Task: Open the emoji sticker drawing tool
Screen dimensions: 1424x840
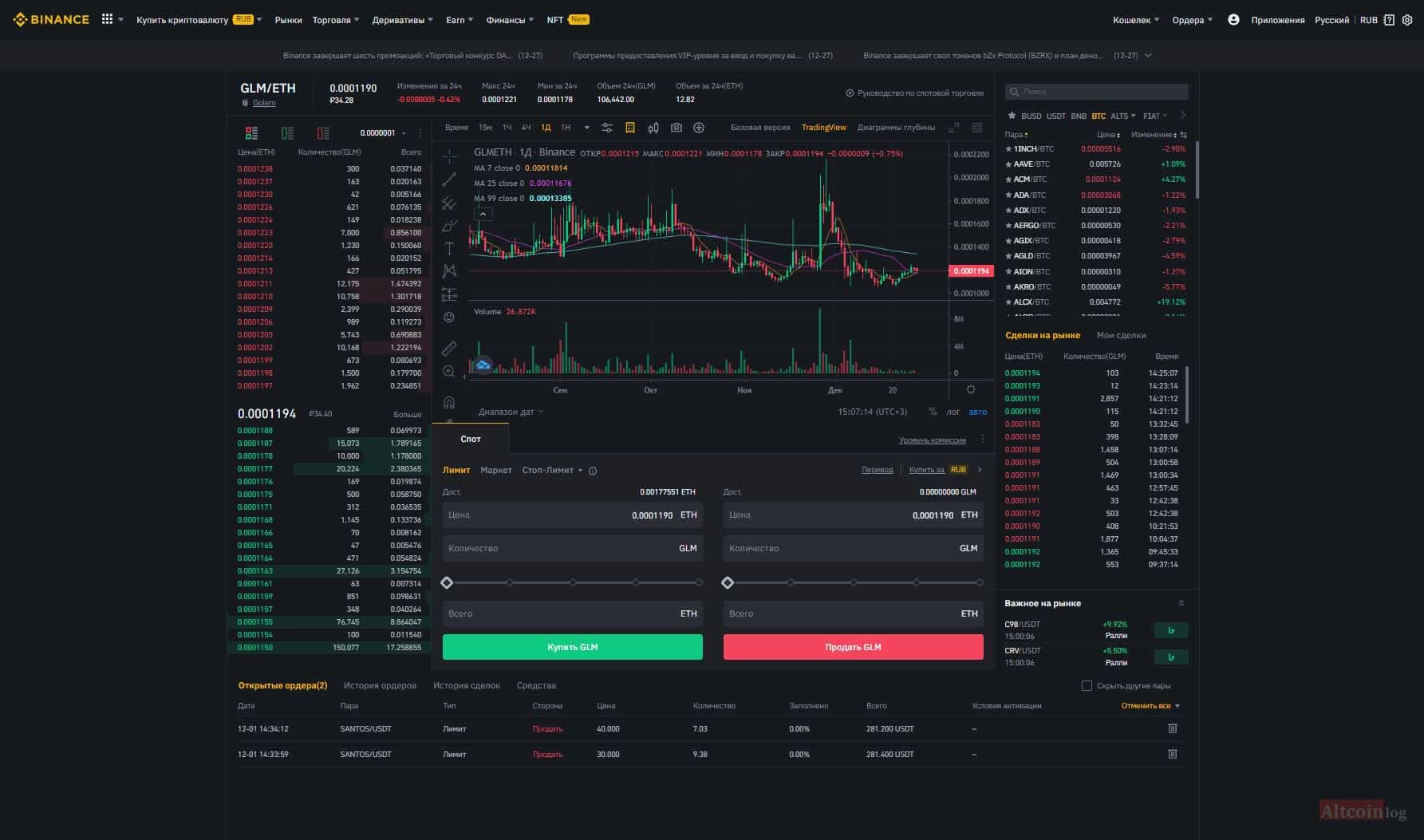Action: tap(449, 317)
